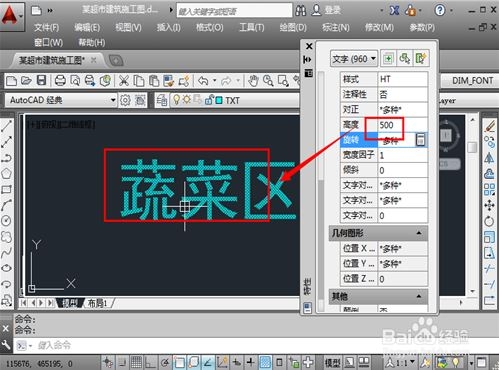The height and width of the screenshot is (370, 499).
Task: Open the 文字 (960 object type dropdown
Action: pos(354,59)
